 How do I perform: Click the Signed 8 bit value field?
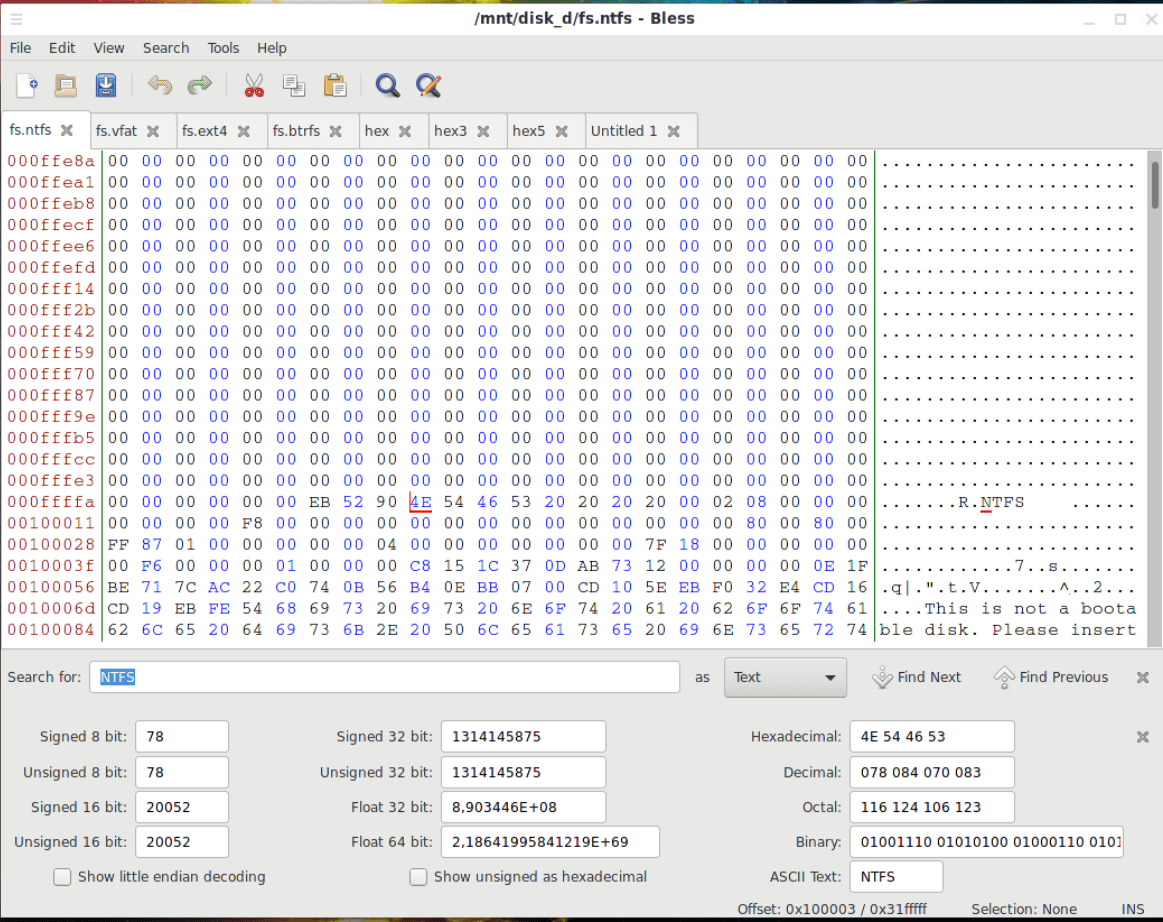182,737
